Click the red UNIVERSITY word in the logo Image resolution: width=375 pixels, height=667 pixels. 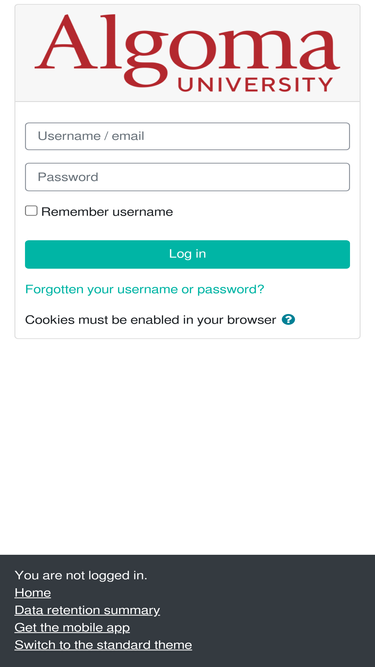click(x=255, y=84)
